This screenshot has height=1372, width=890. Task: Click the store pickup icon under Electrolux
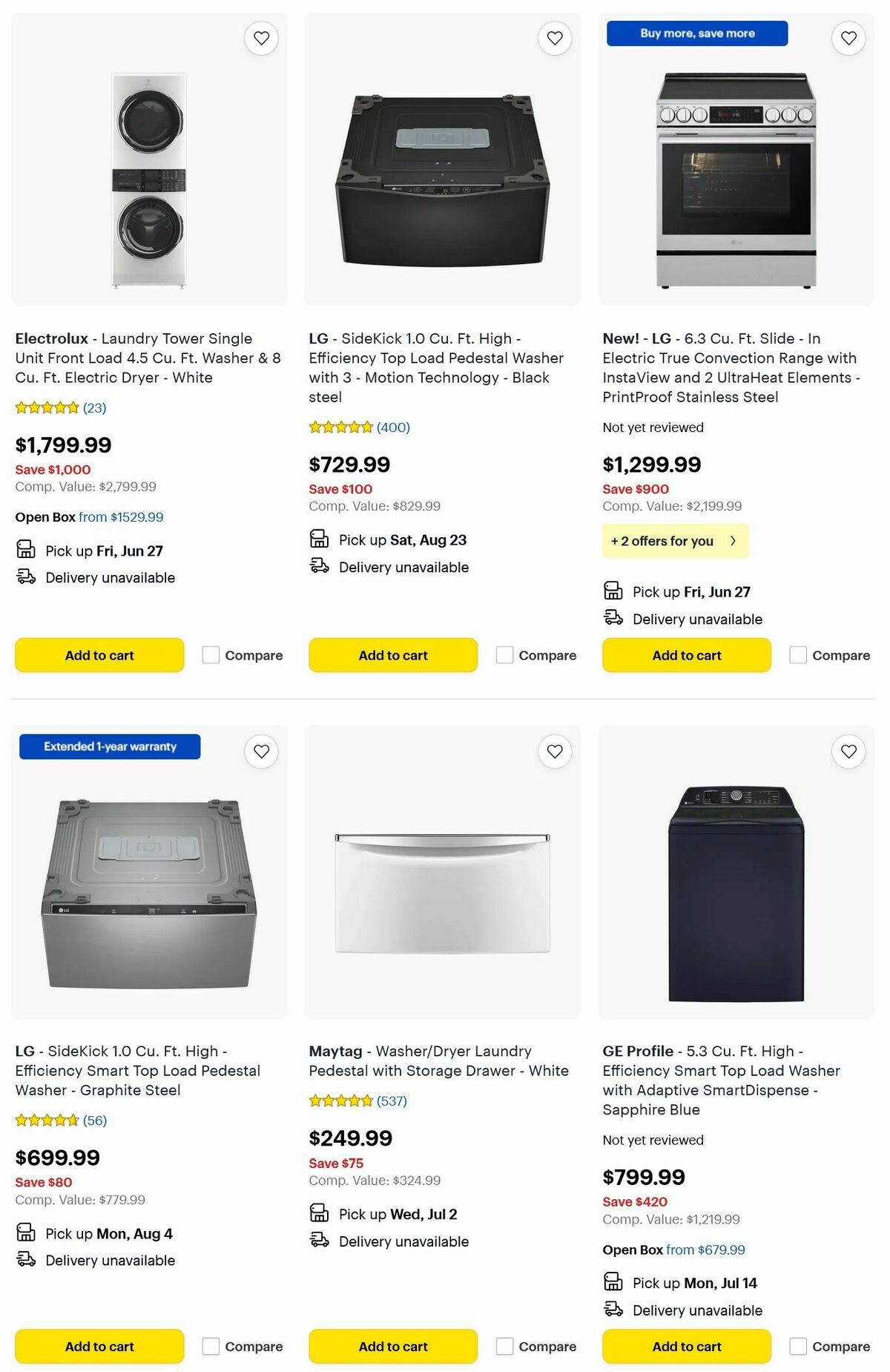(x=26, y=550)
